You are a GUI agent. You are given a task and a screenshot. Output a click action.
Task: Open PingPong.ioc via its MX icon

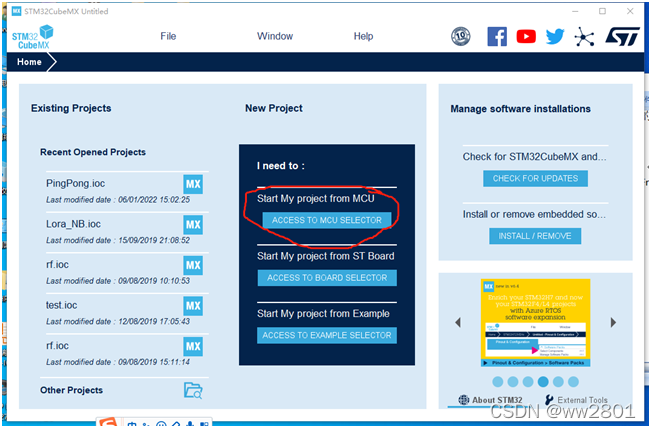click(x=193, y=184)
